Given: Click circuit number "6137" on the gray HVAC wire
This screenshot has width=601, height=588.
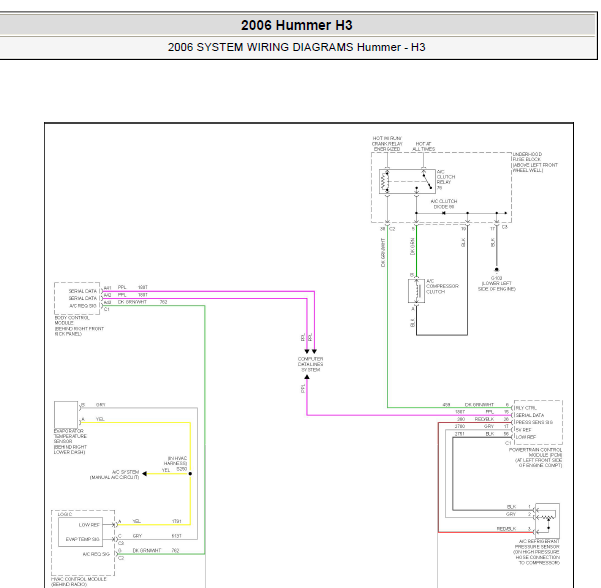Looking at the screenshot, I should (x=177, y=536).
